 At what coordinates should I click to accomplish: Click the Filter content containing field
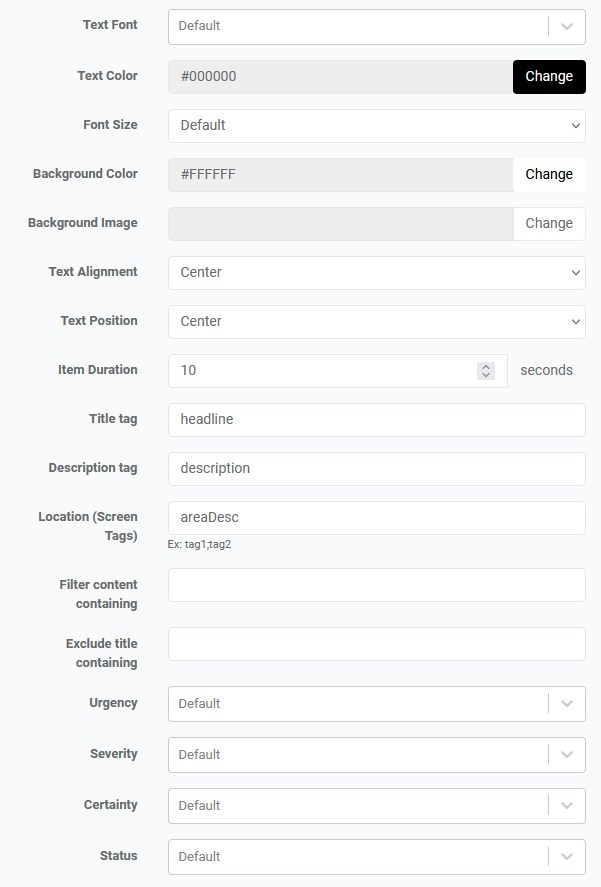(376, 584)
